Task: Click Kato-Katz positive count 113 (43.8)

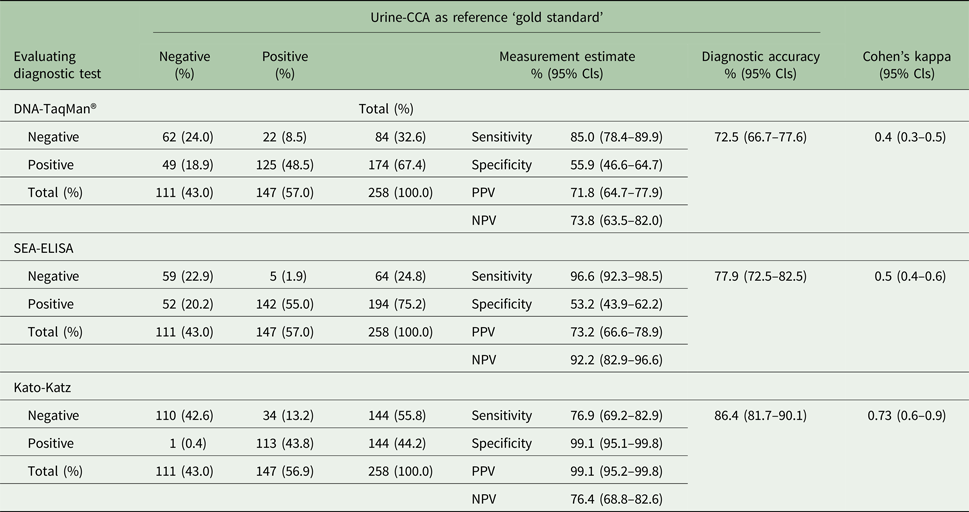Action: tap(284, 443)
